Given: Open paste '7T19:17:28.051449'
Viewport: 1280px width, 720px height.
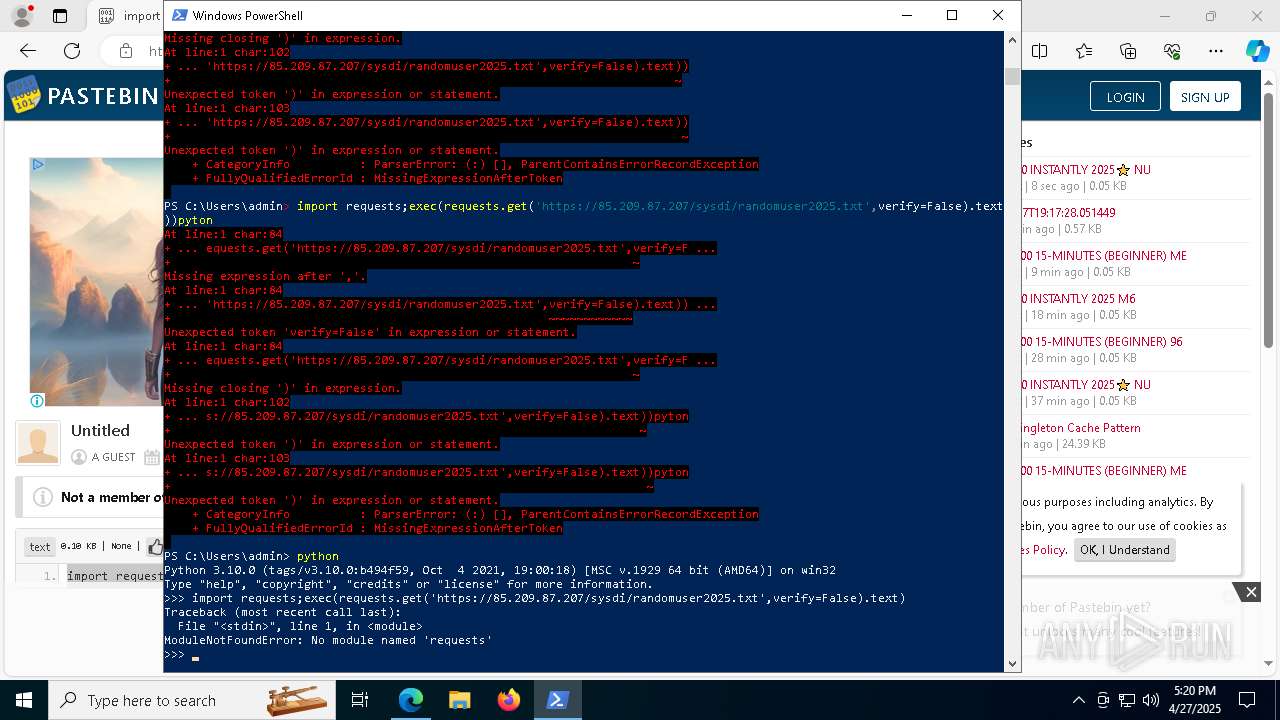Looking at the screenshot, I should [x=1068, y=213].
